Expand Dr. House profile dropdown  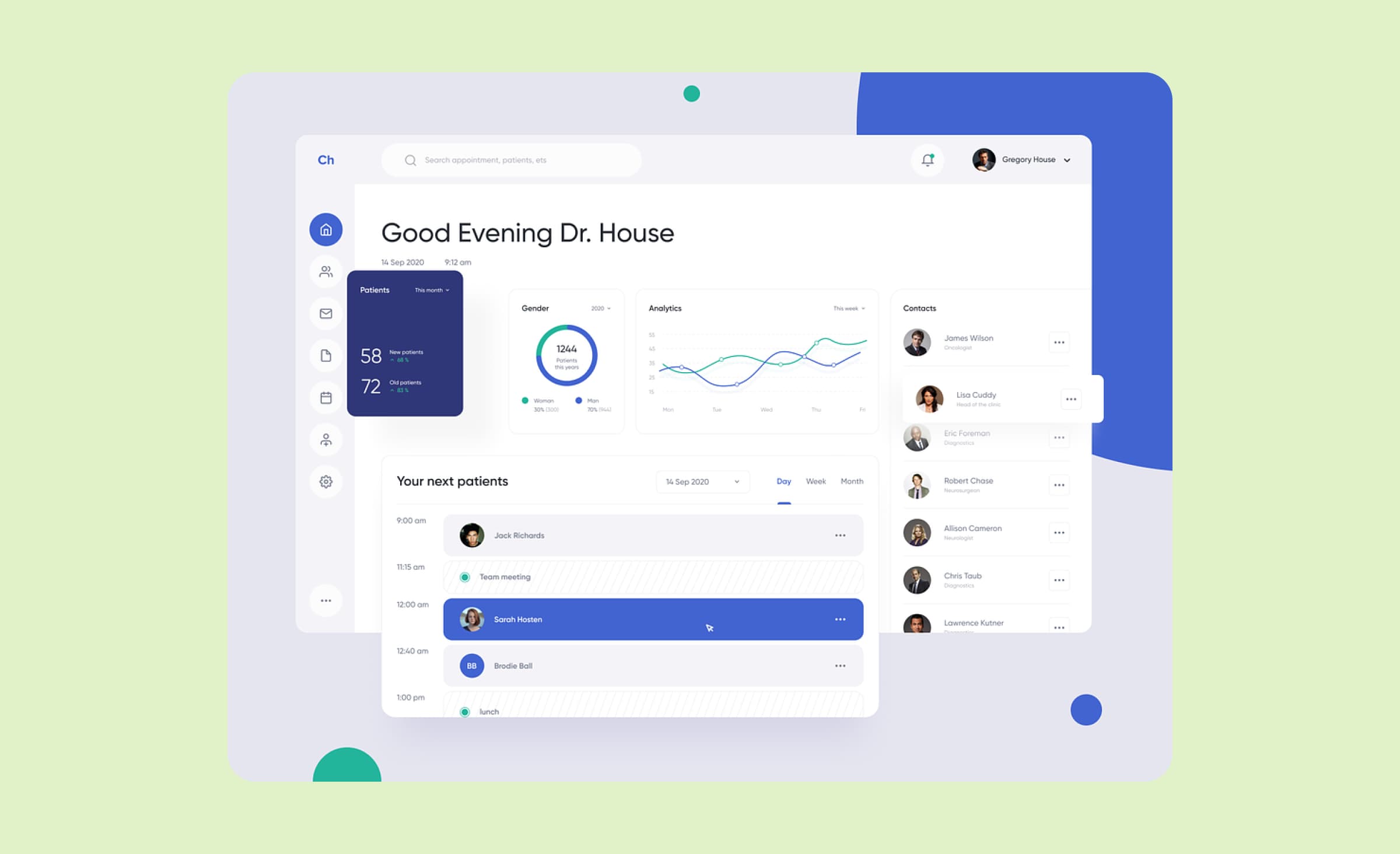(1072, 160)
